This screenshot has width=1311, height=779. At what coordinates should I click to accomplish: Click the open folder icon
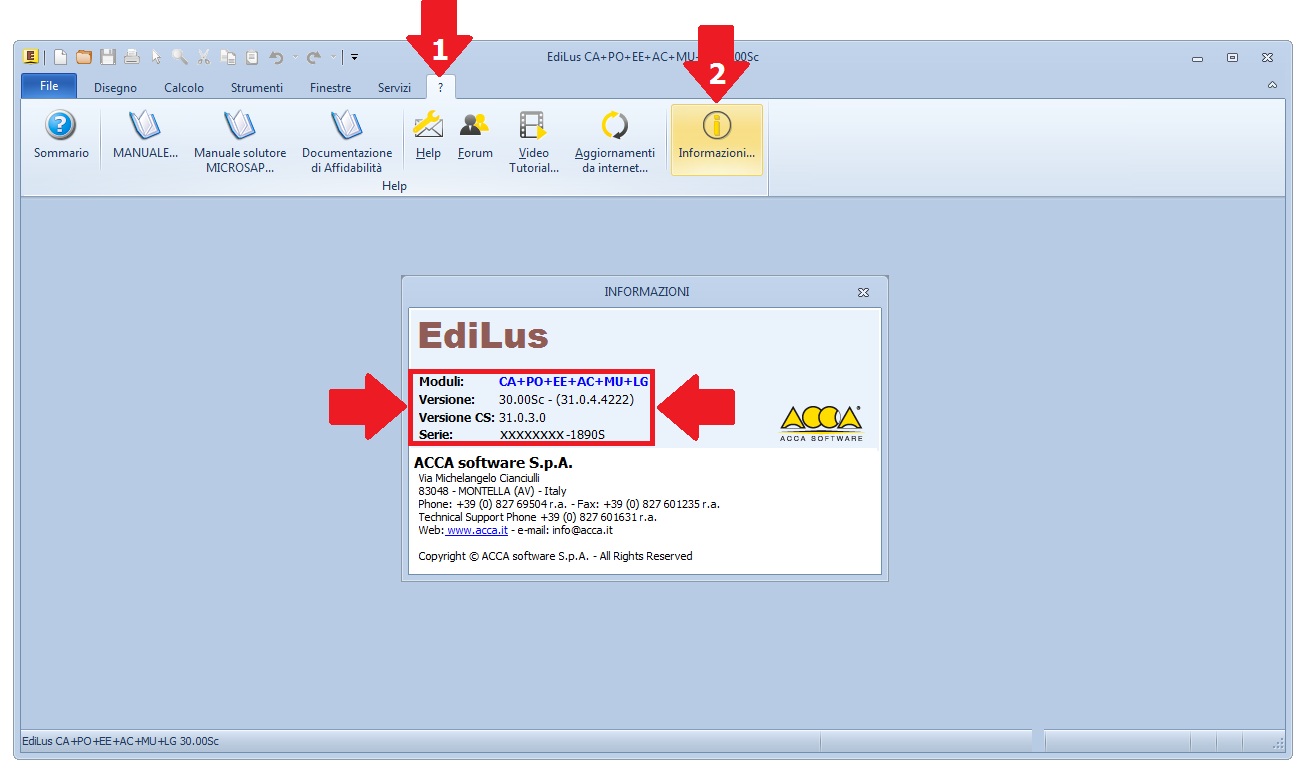point(84,57)
